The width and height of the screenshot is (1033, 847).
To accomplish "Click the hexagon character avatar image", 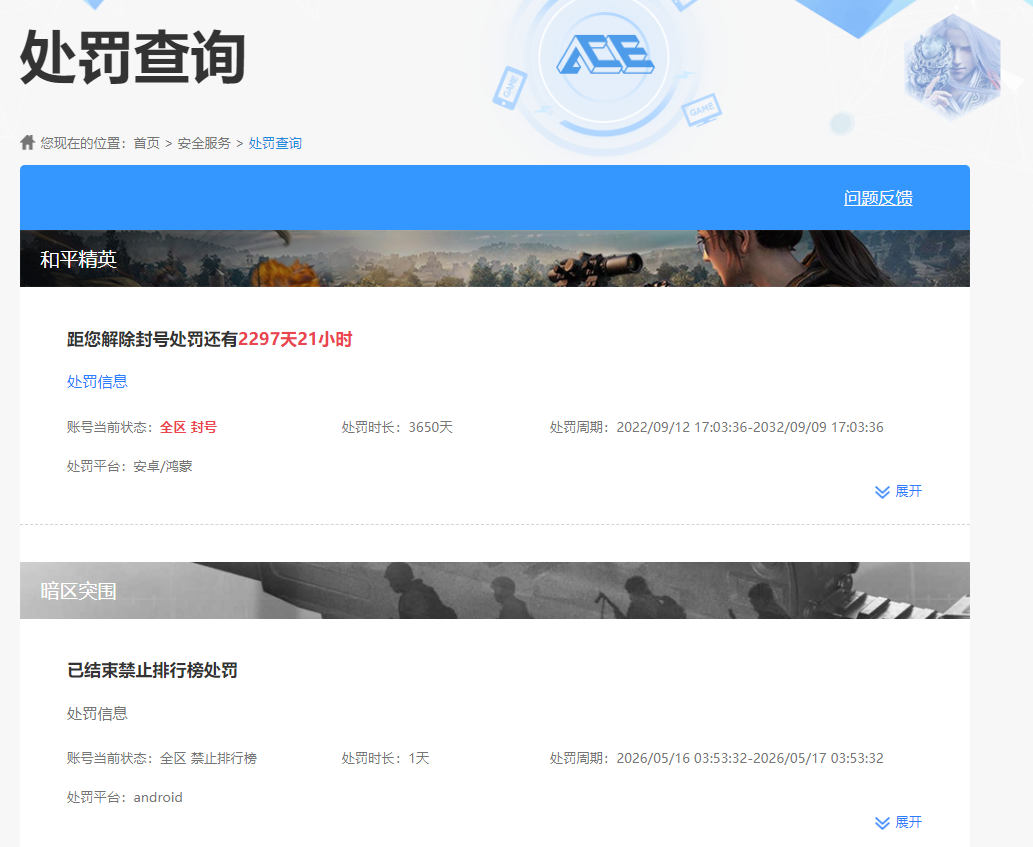I will pyautogui.click(x=953, y=68).
